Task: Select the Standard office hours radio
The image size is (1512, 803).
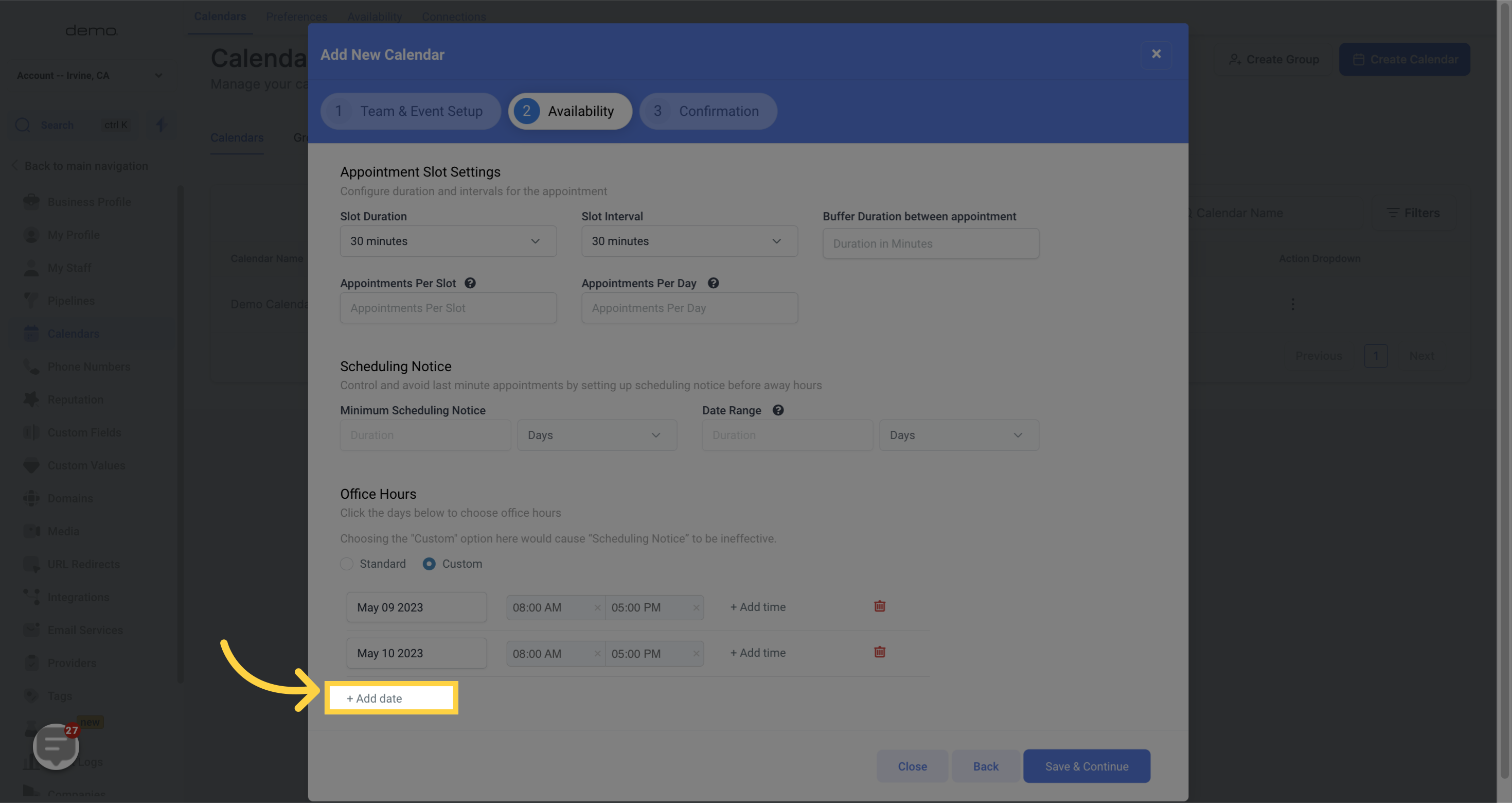Action: 347,563
